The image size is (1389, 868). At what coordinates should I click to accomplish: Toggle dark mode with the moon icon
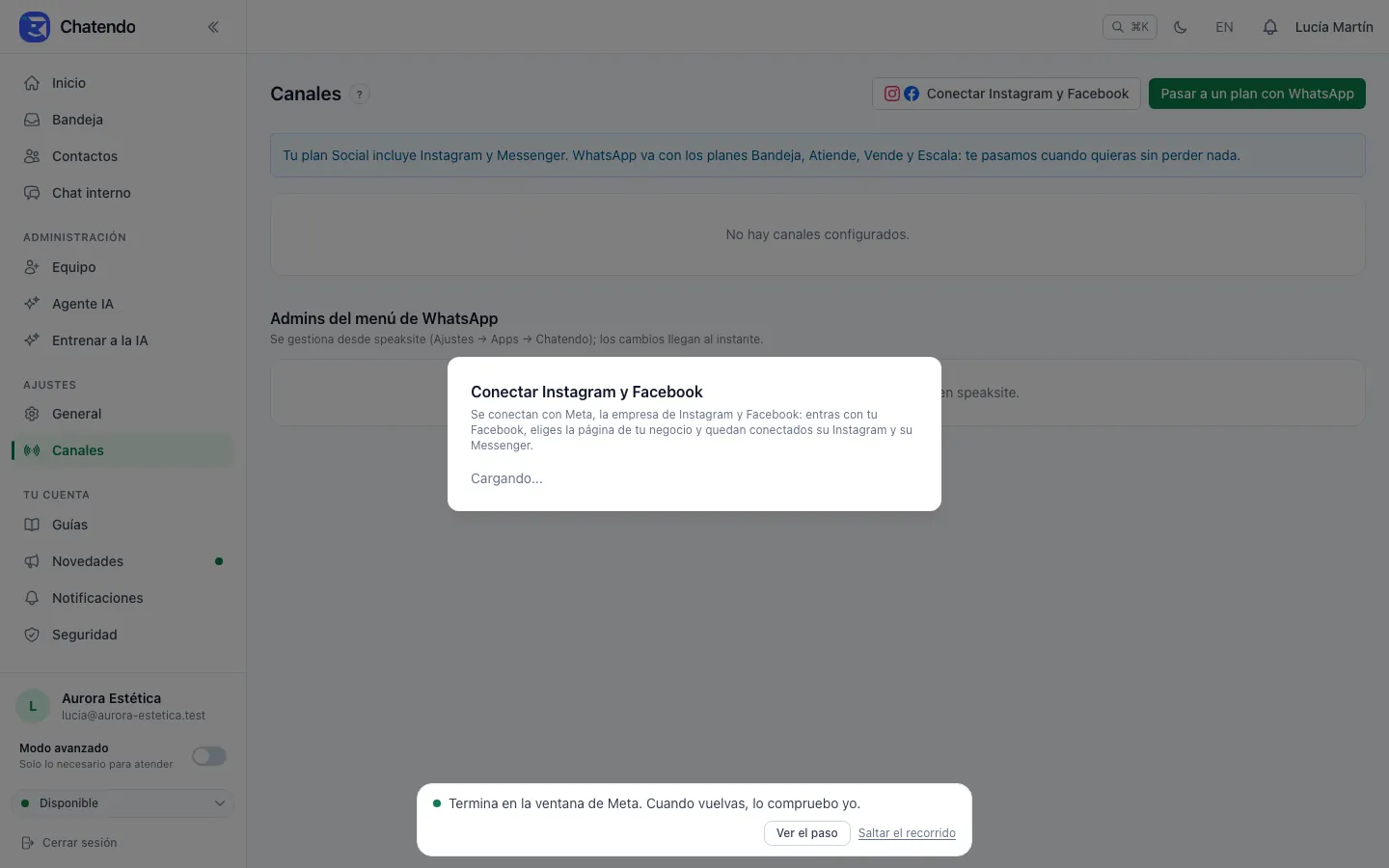[1180, 27]
